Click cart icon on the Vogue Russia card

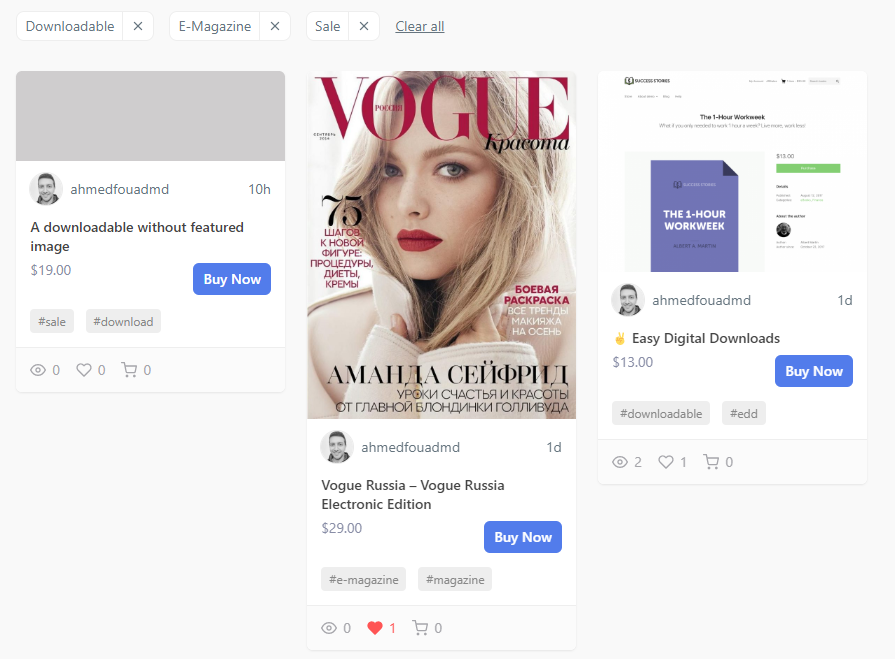pos(420,628)
